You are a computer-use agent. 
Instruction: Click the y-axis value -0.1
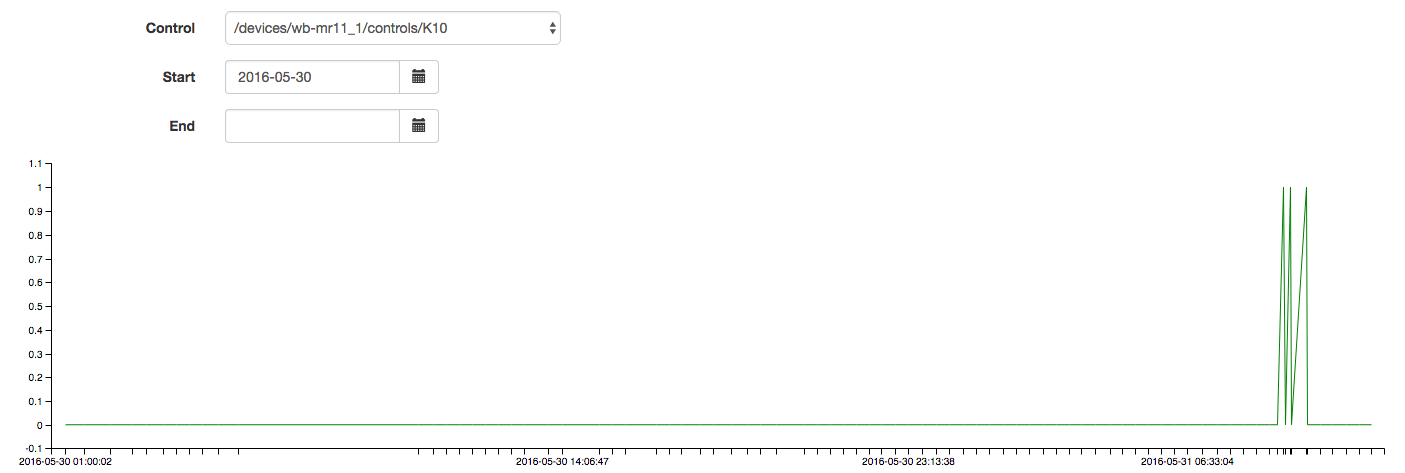34,449
